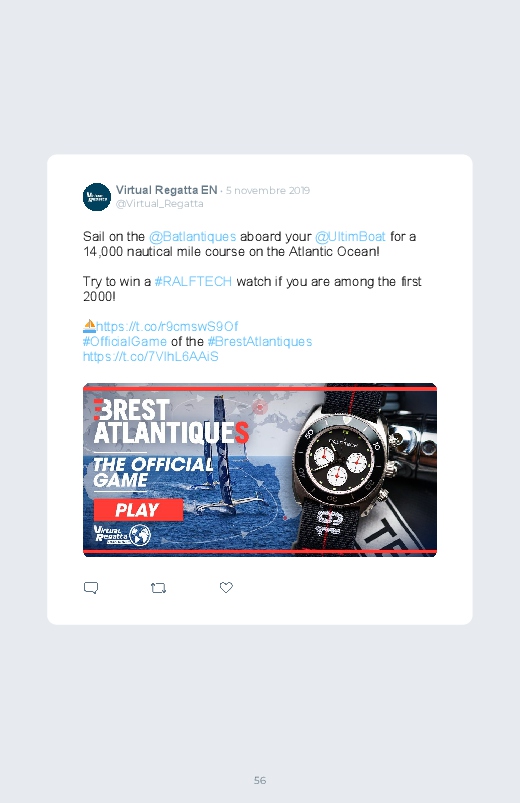Open the Virtual Regatta profile avatar

[97, 197]
